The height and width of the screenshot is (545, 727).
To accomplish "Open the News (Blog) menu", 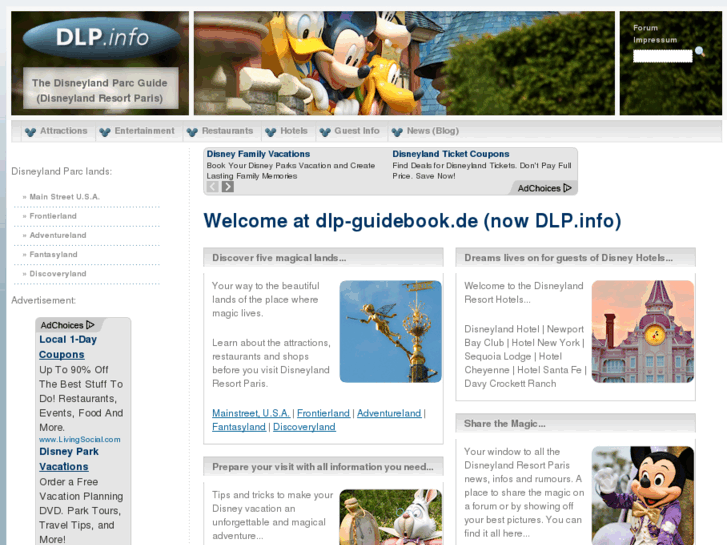I will coord(433,131).
